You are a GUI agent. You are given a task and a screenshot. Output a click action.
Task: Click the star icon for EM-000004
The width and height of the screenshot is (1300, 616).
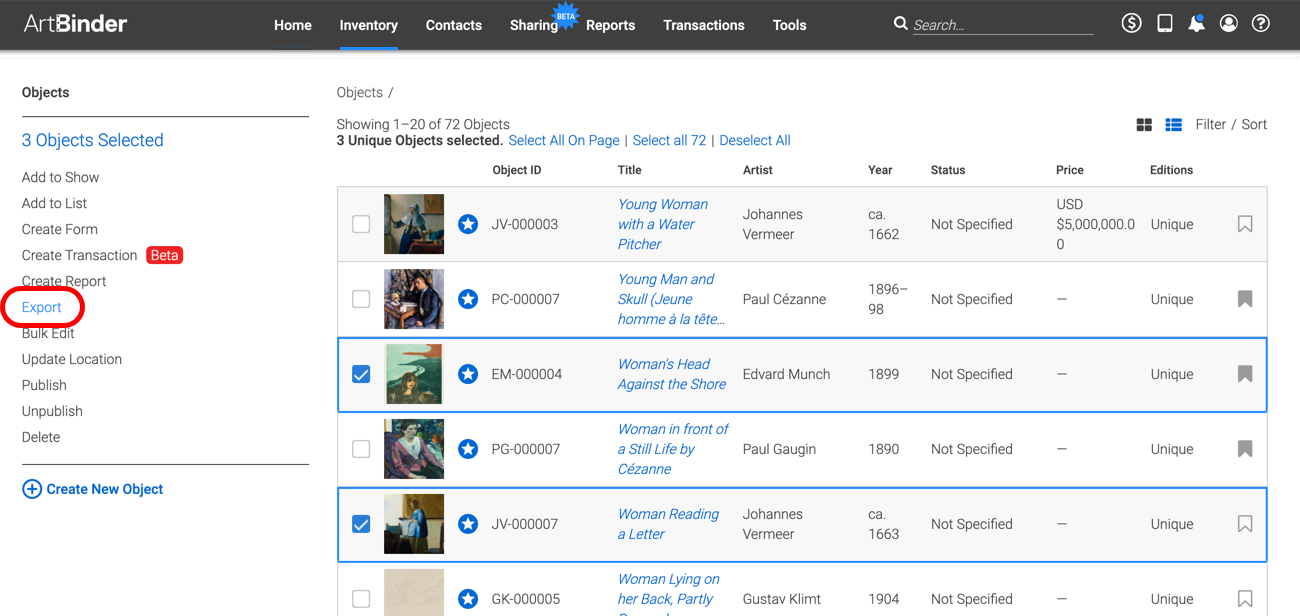click(x=467, y=374)
